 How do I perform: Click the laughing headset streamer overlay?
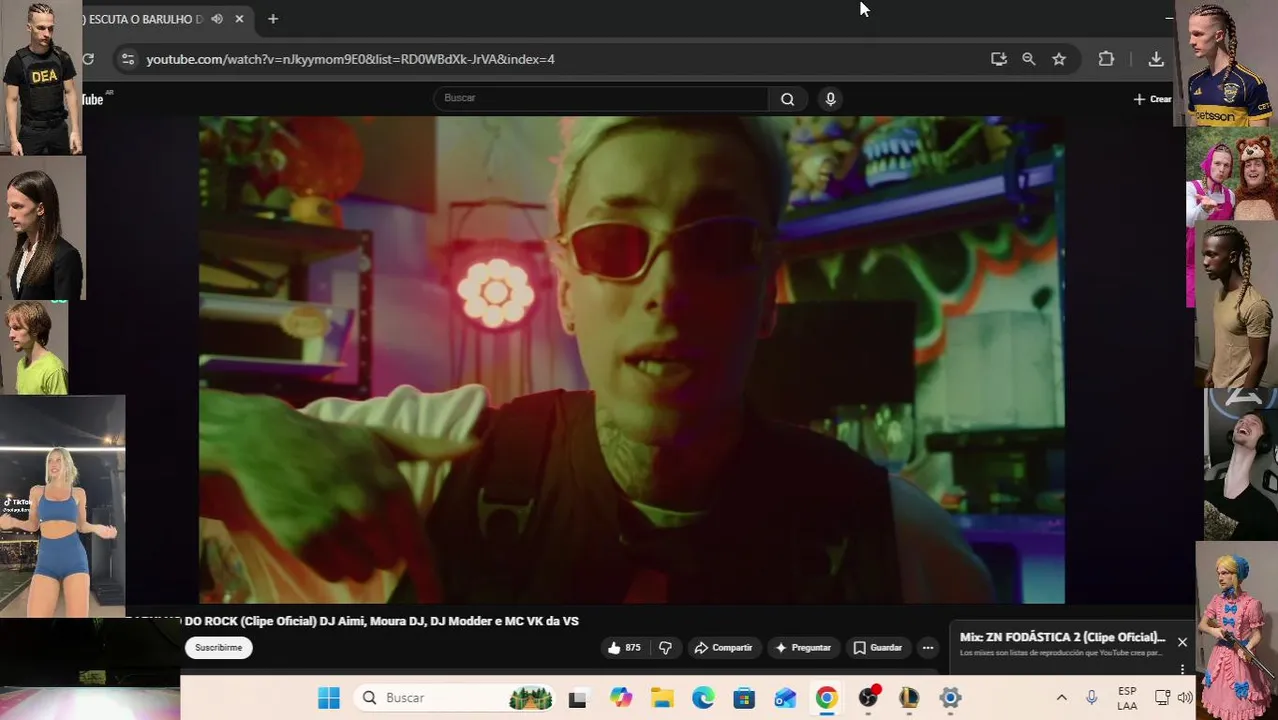pyautogui.click(x=1240, y=464)
